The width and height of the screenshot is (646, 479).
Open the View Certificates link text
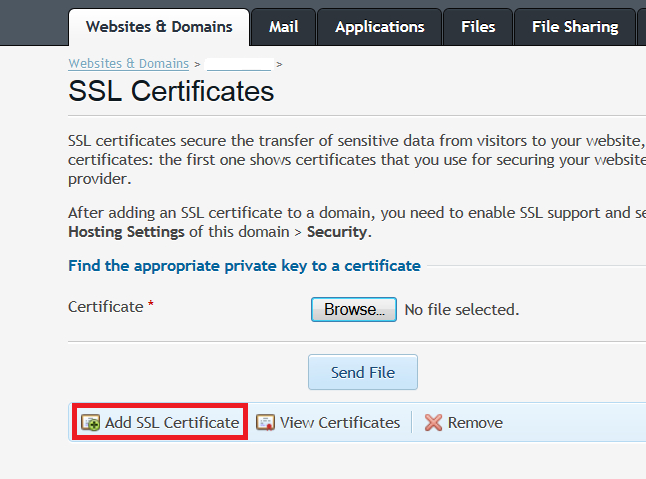(x=340, y=423)
